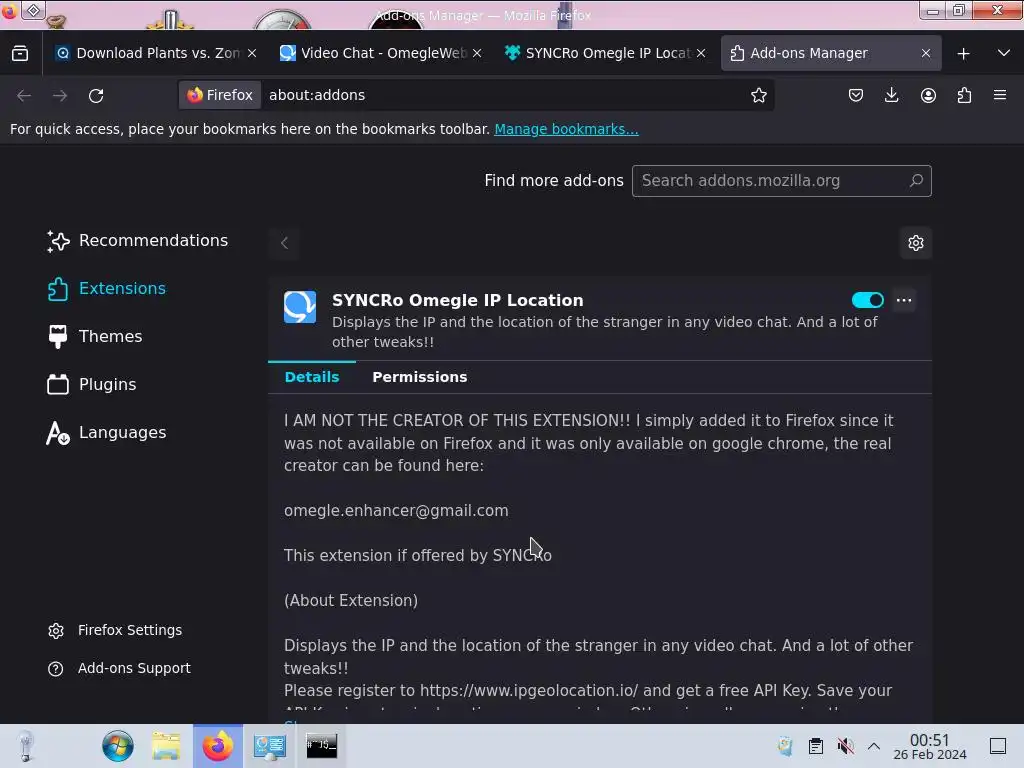Screen dimensions: 1024x768
Task: Open Firefox View tab list icon
Action: (x=20, y=53)
